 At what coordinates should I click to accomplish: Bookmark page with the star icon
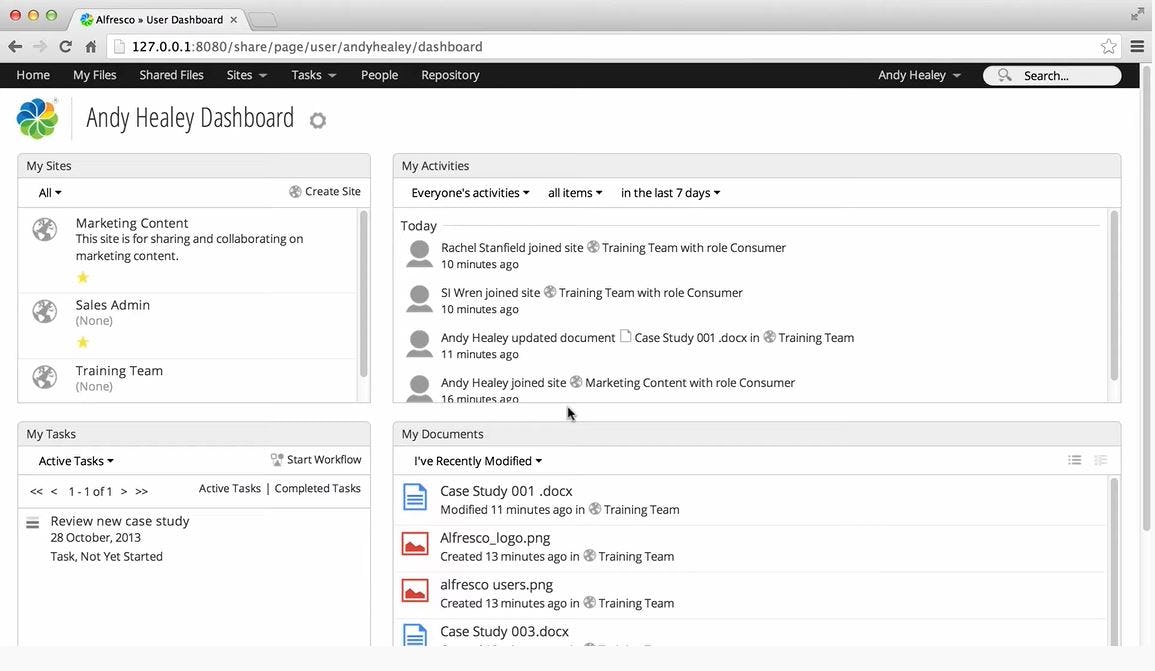coord(1109,46)
